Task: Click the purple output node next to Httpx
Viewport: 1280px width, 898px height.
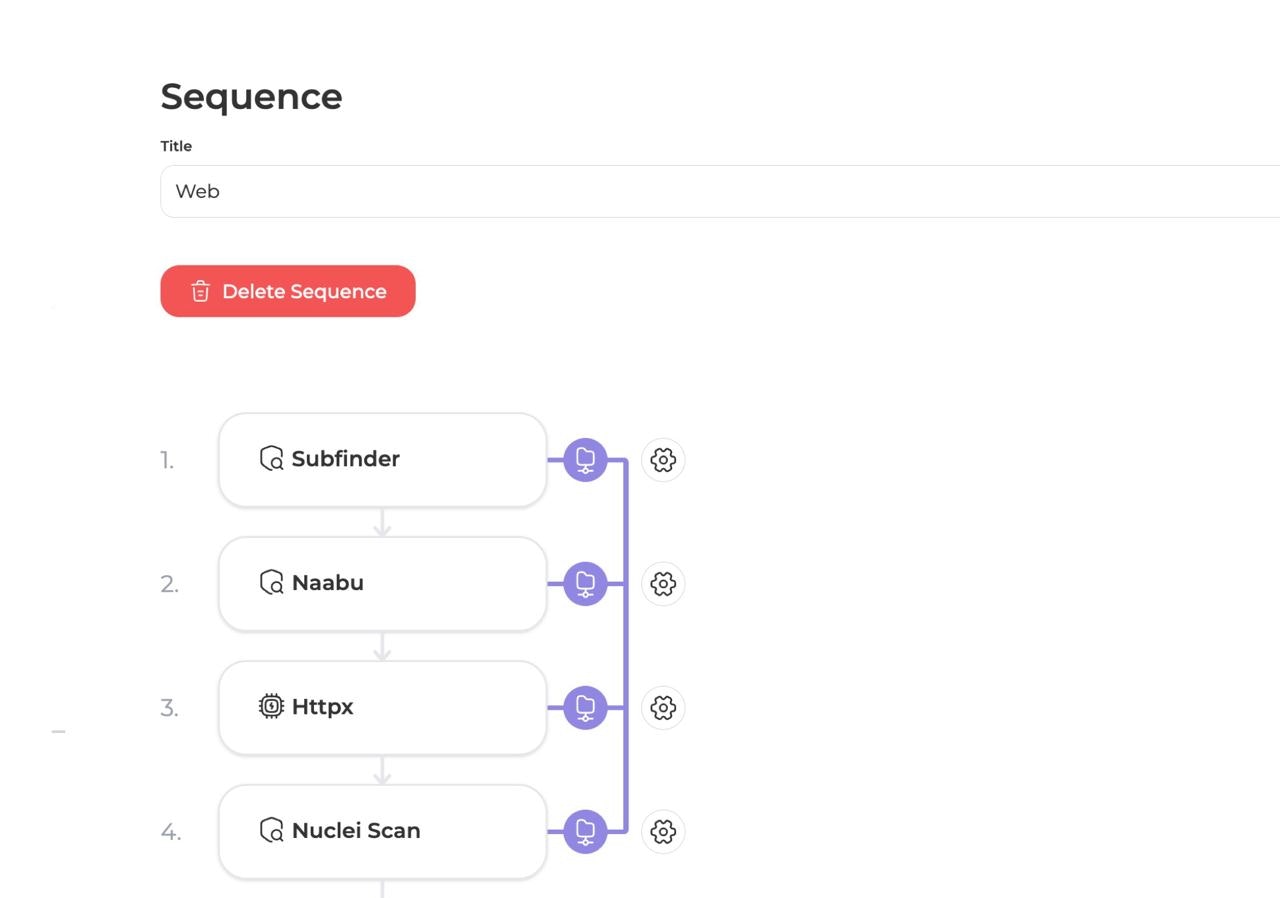Action: coord(586,708)
